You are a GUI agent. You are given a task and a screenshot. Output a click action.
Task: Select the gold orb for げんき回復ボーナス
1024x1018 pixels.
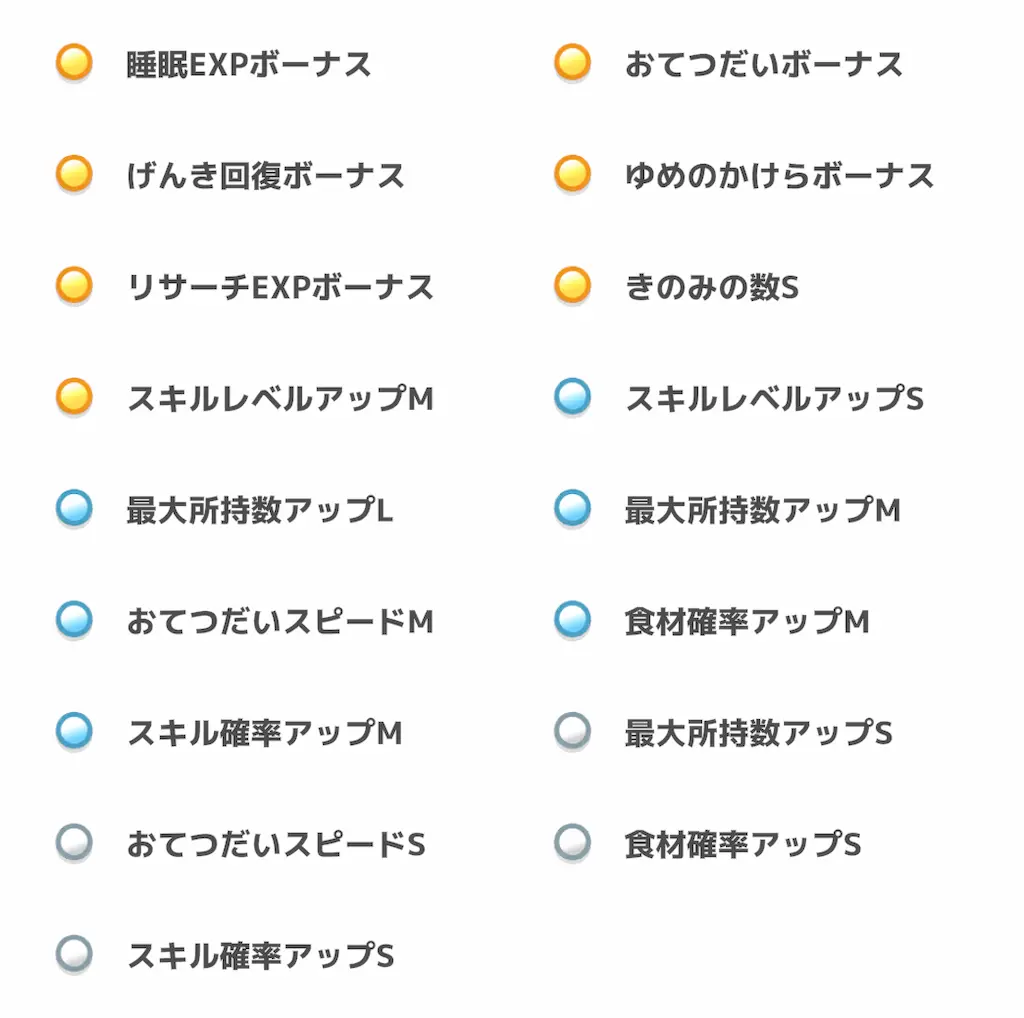click(x=74, y=174)
